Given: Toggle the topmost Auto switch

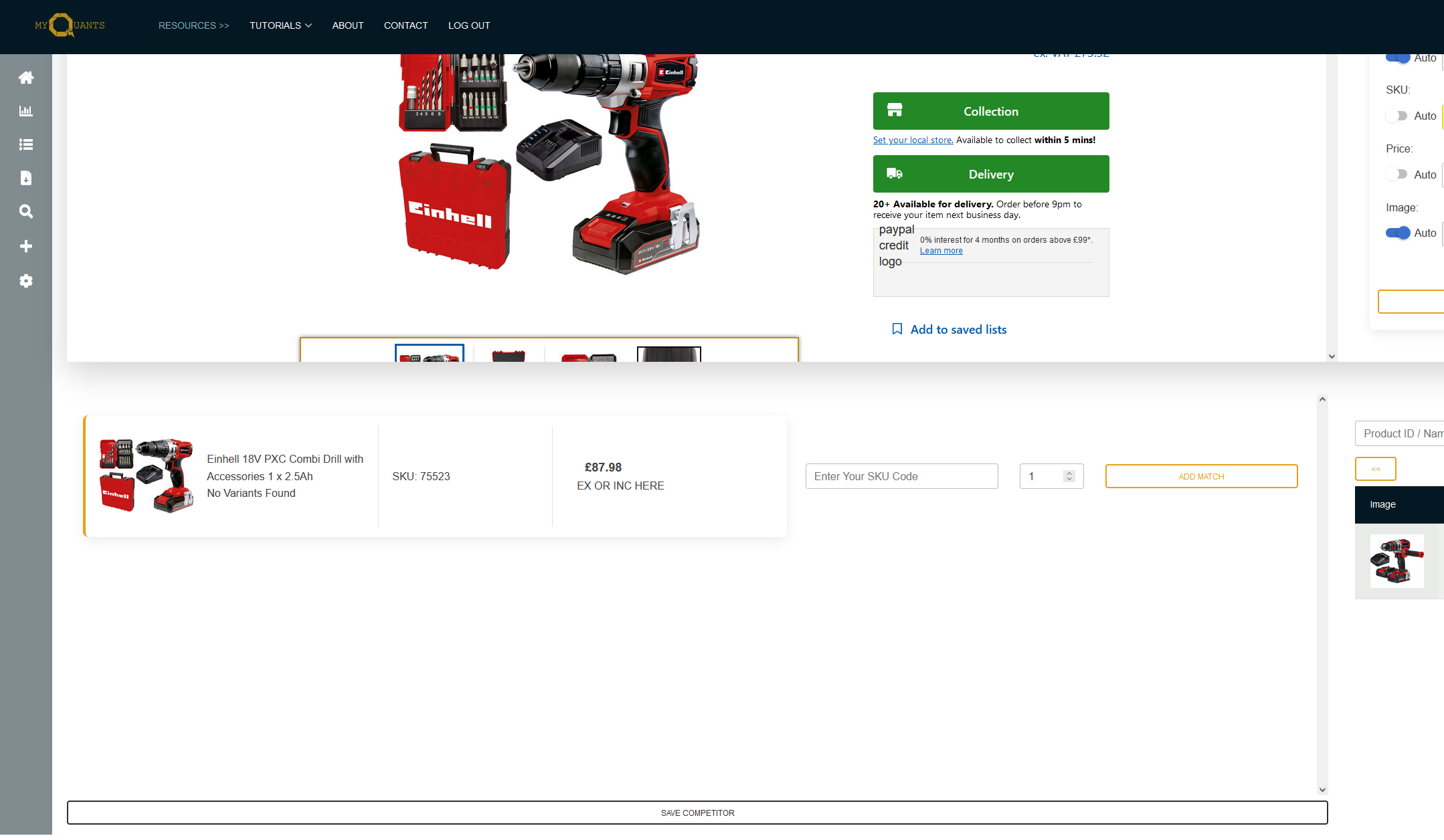Looking at the screenshot, I should [x=1397, y=59].
